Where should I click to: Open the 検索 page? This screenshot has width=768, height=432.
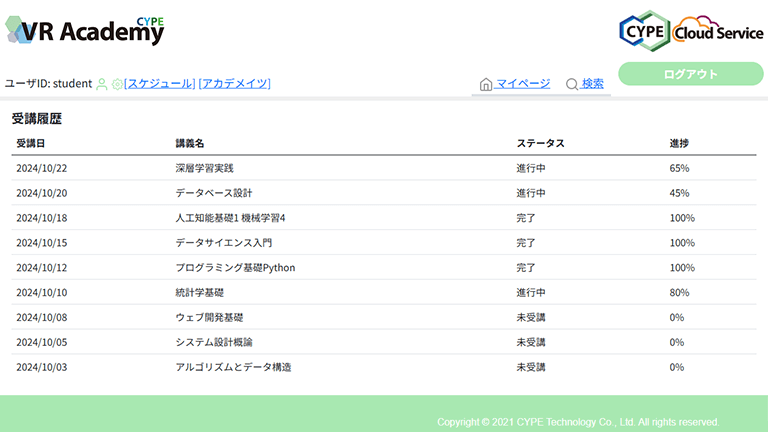[593, 84]
